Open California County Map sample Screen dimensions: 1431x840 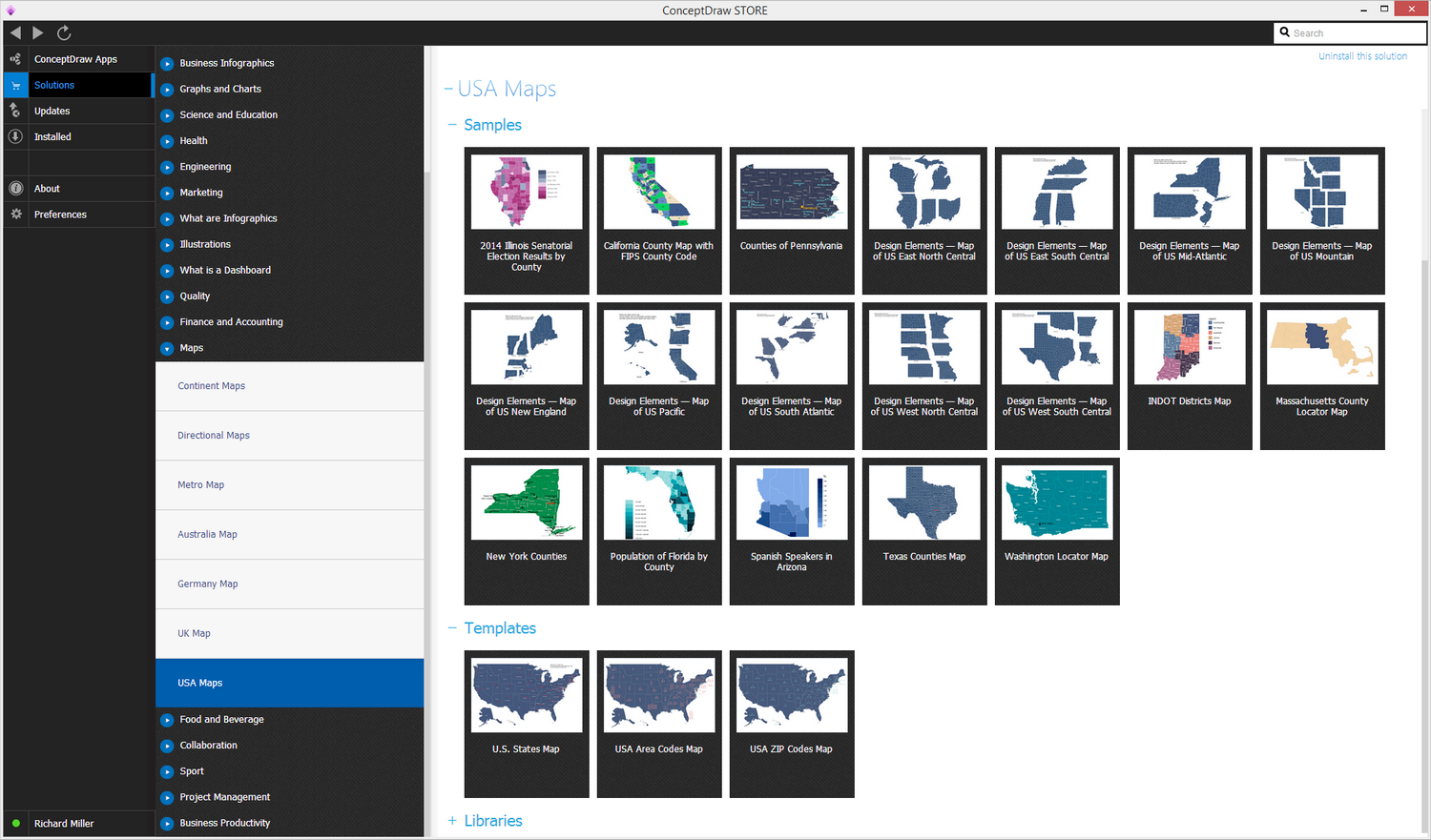tap(659, 220)
